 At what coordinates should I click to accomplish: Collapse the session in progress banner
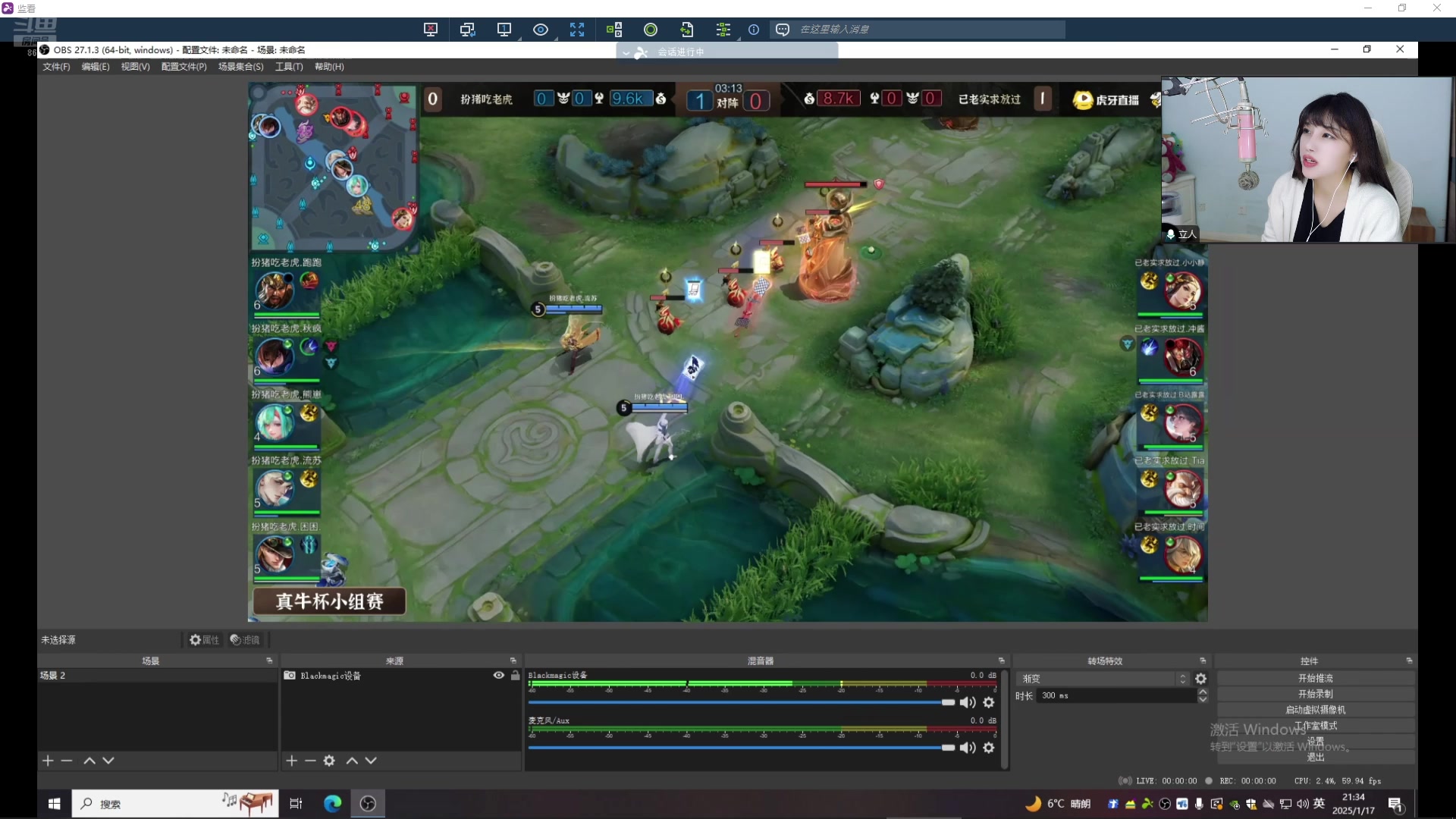coord(626,52)
